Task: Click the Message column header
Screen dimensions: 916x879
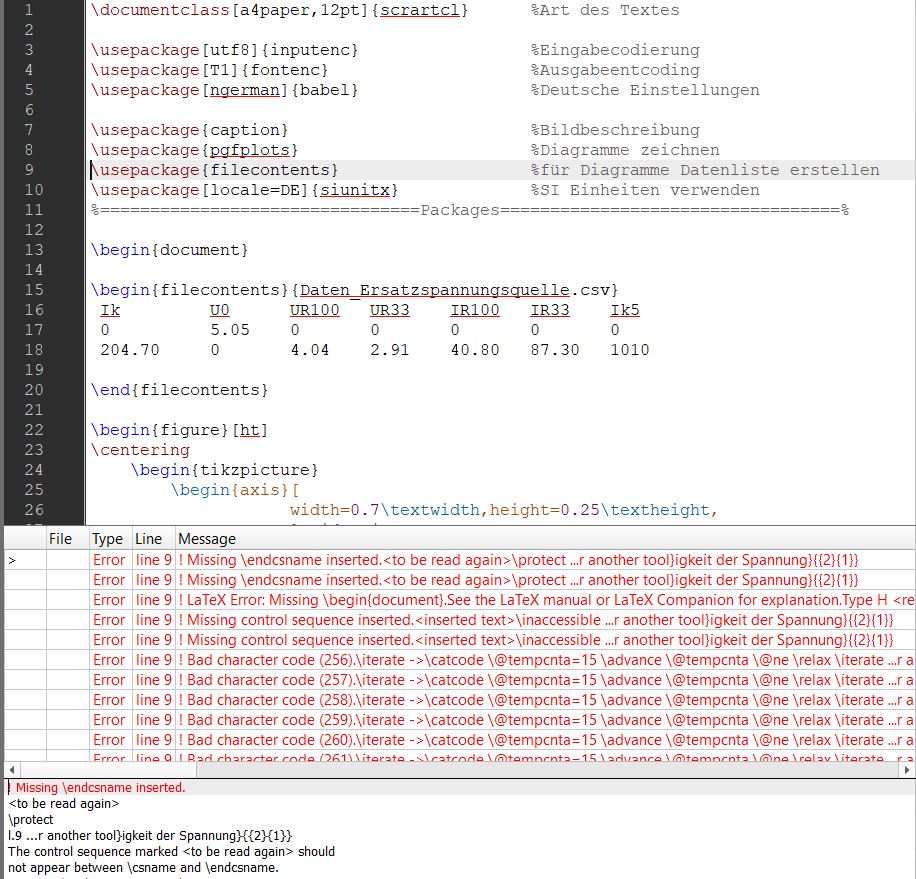Action: pos(207,539)
